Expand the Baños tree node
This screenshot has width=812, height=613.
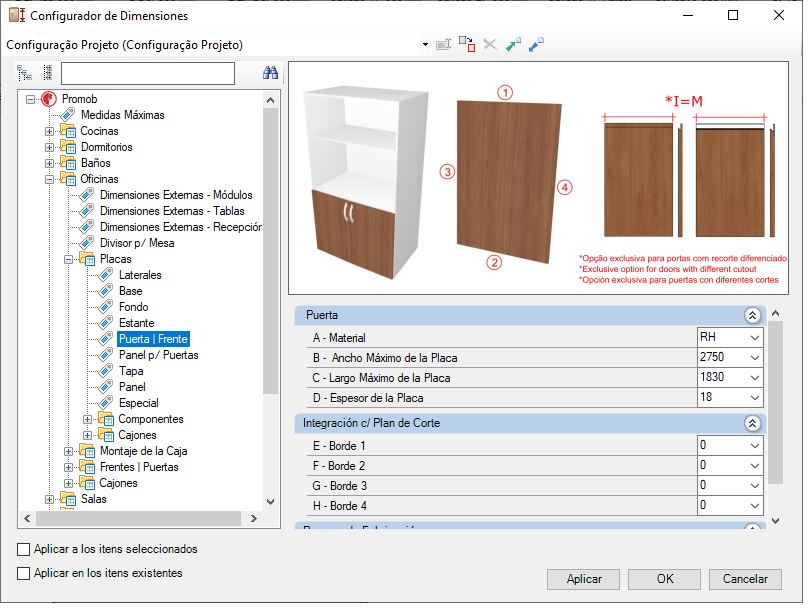49,164
